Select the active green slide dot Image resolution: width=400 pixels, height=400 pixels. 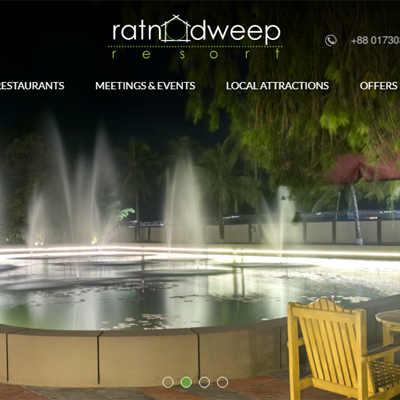pos(186,382)
